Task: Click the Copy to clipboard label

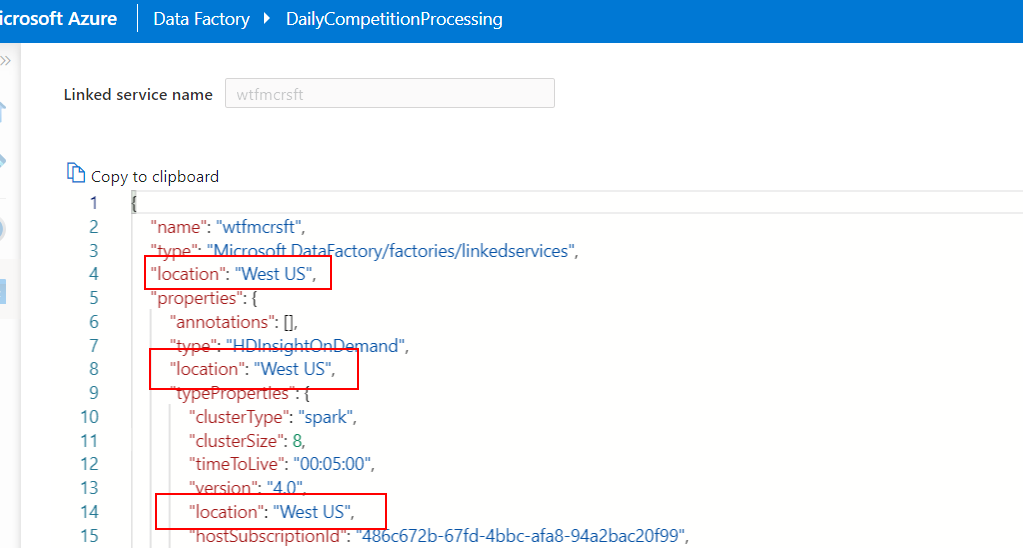Action: tap(155, 177)
